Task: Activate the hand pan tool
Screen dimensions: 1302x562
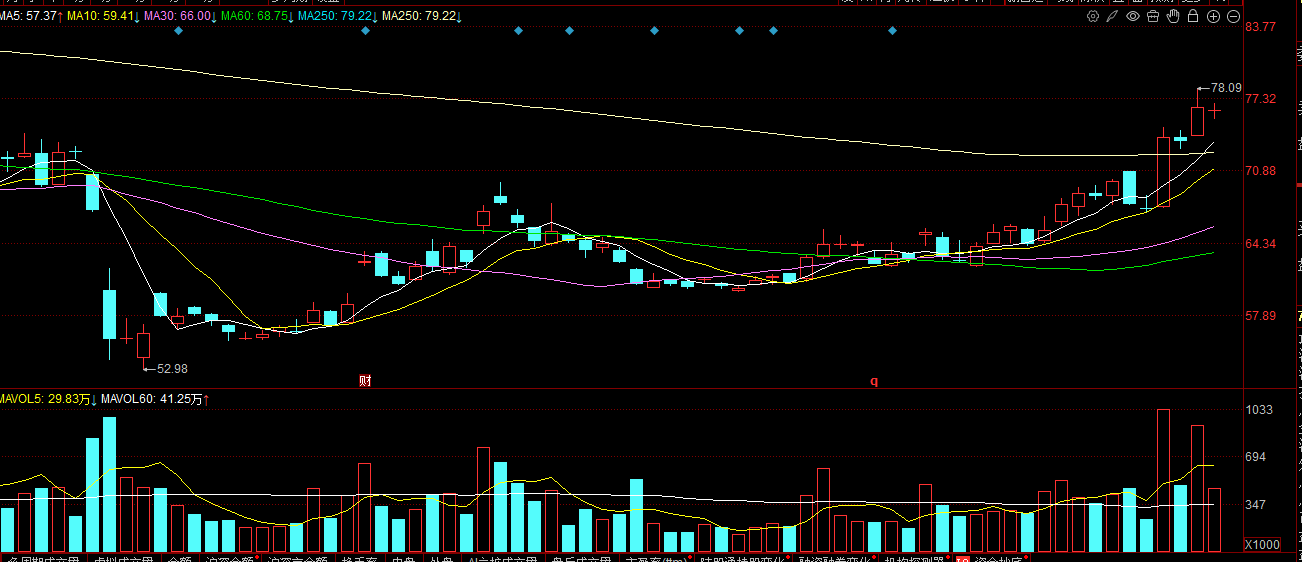Action: (x=1173, y=16)
